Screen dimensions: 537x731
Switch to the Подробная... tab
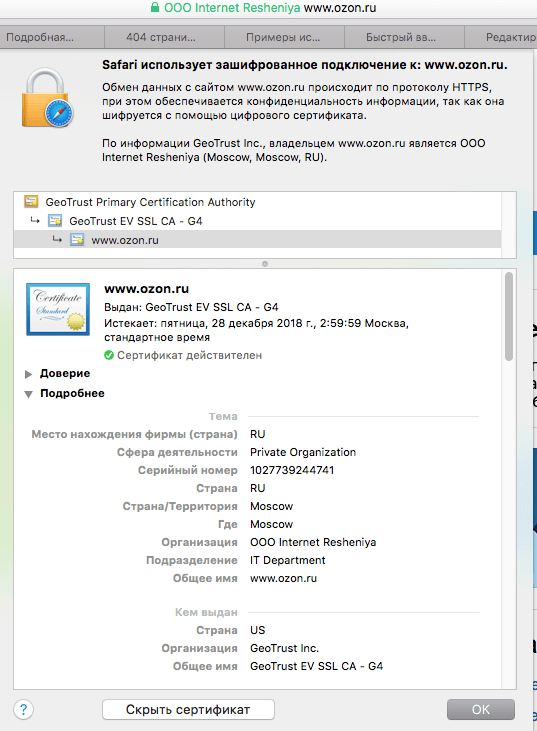tap(52, 37)
